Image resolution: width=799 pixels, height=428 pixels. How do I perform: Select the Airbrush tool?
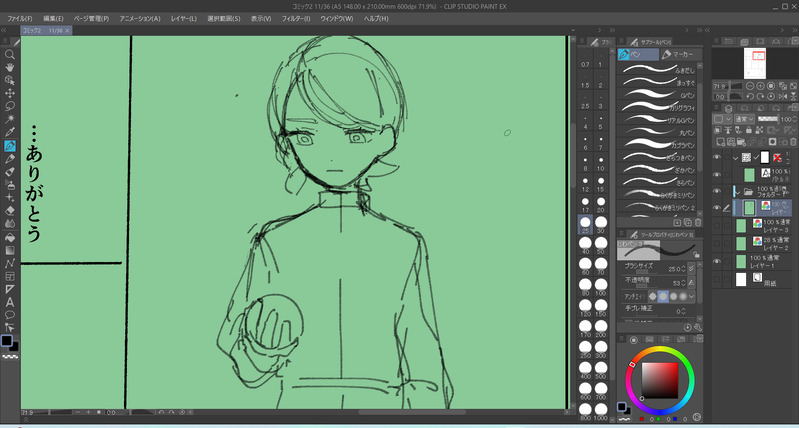click(10, 184)
